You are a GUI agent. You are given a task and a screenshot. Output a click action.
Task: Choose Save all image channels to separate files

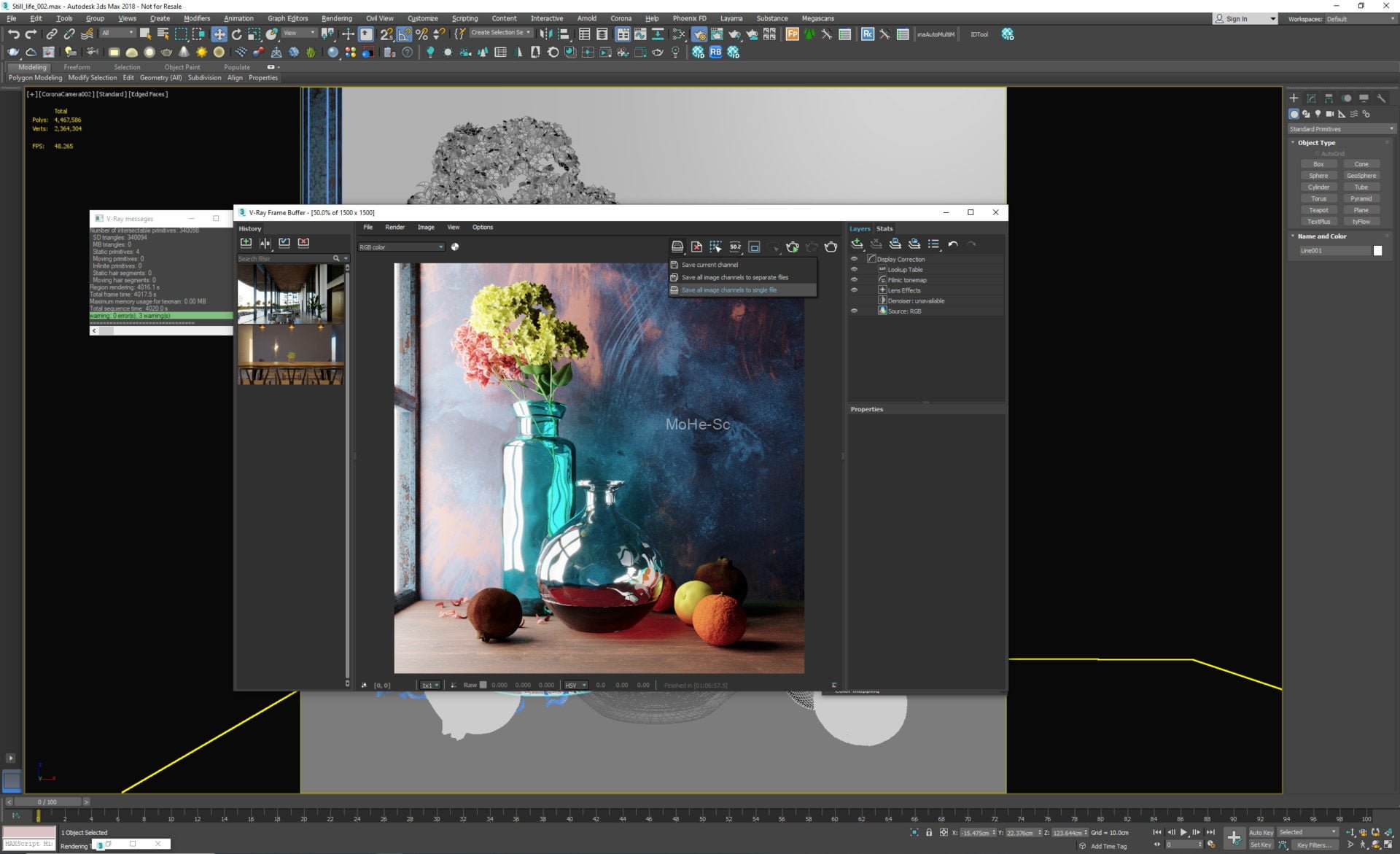point(734,277)
